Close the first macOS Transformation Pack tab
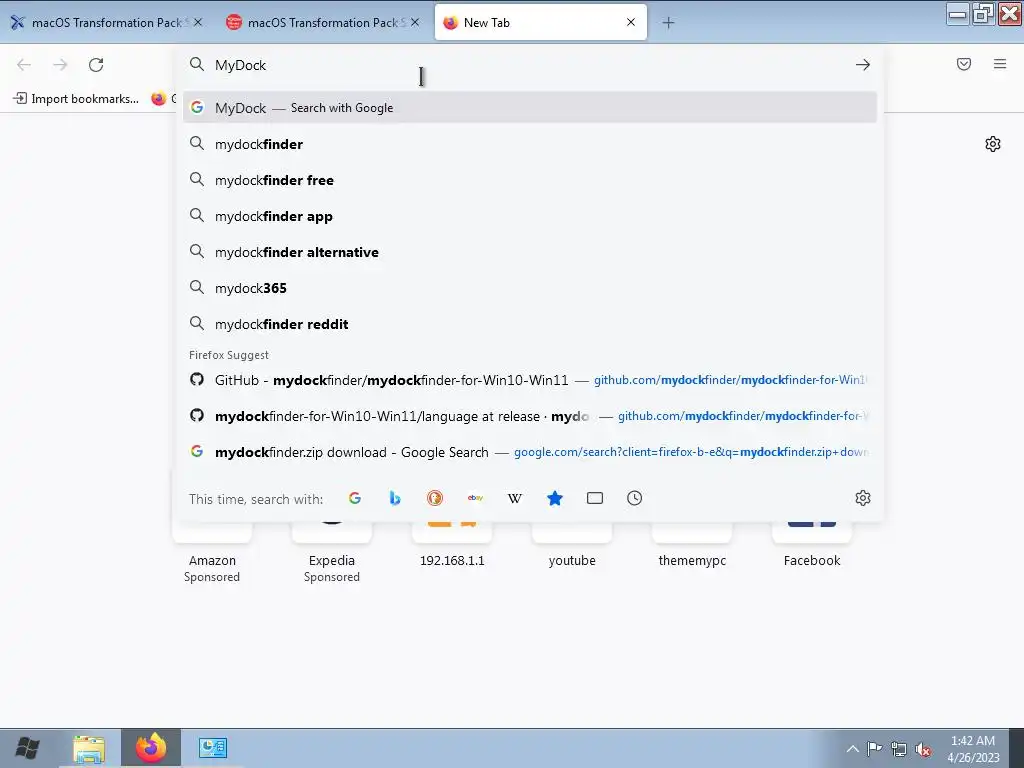This screenshot has width=1024, height=768. click(198, 22)
